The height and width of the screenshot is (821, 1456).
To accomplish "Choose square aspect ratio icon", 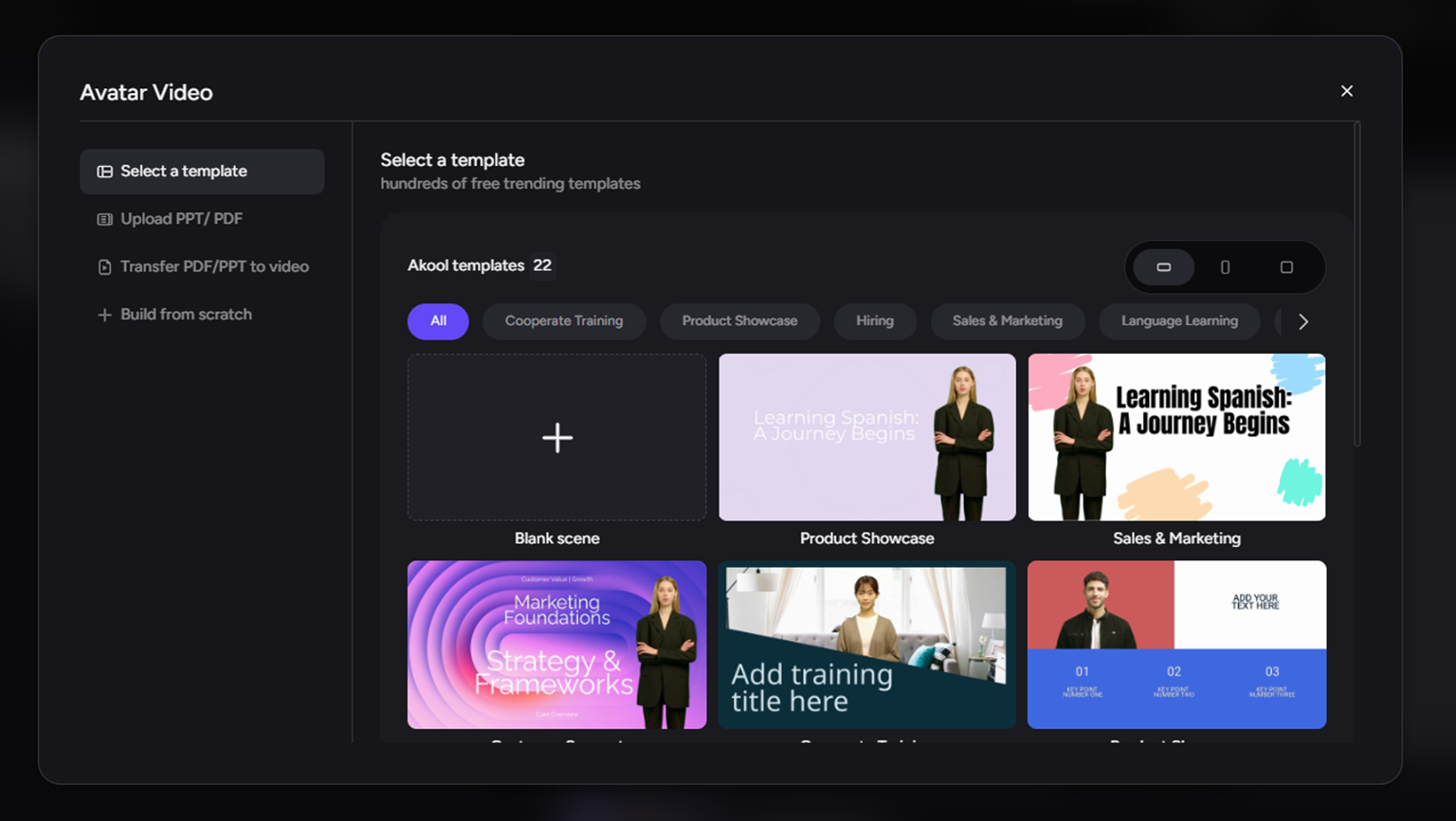I will point(1286,267).
